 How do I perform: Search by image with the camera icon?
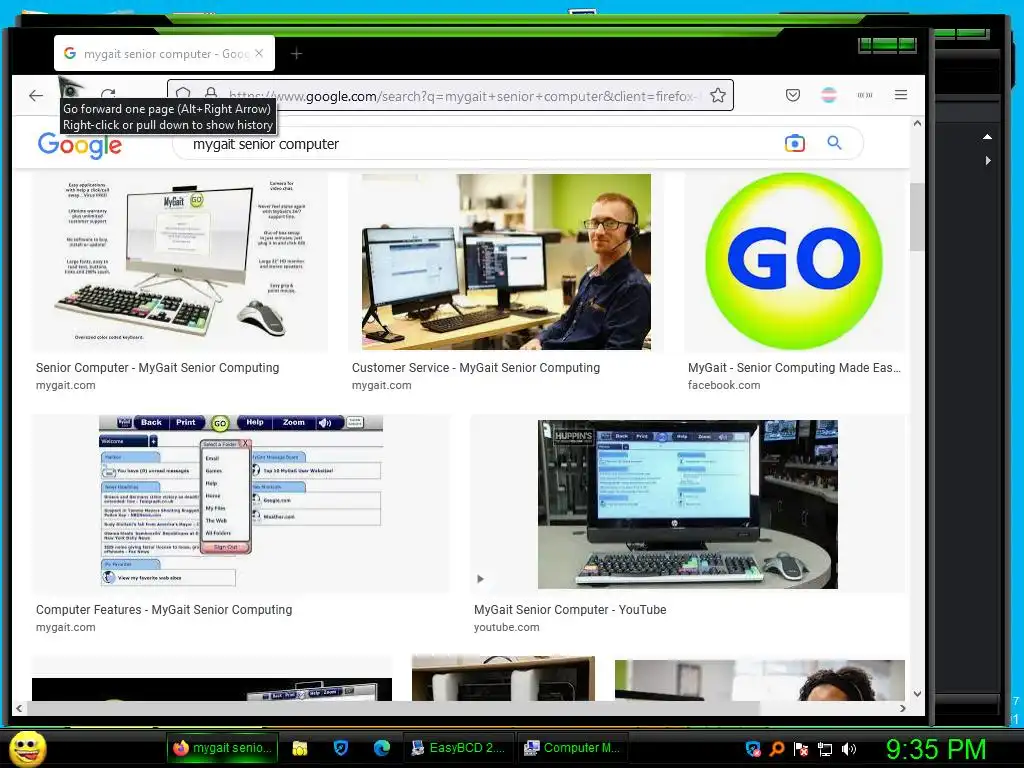point(795,143)
